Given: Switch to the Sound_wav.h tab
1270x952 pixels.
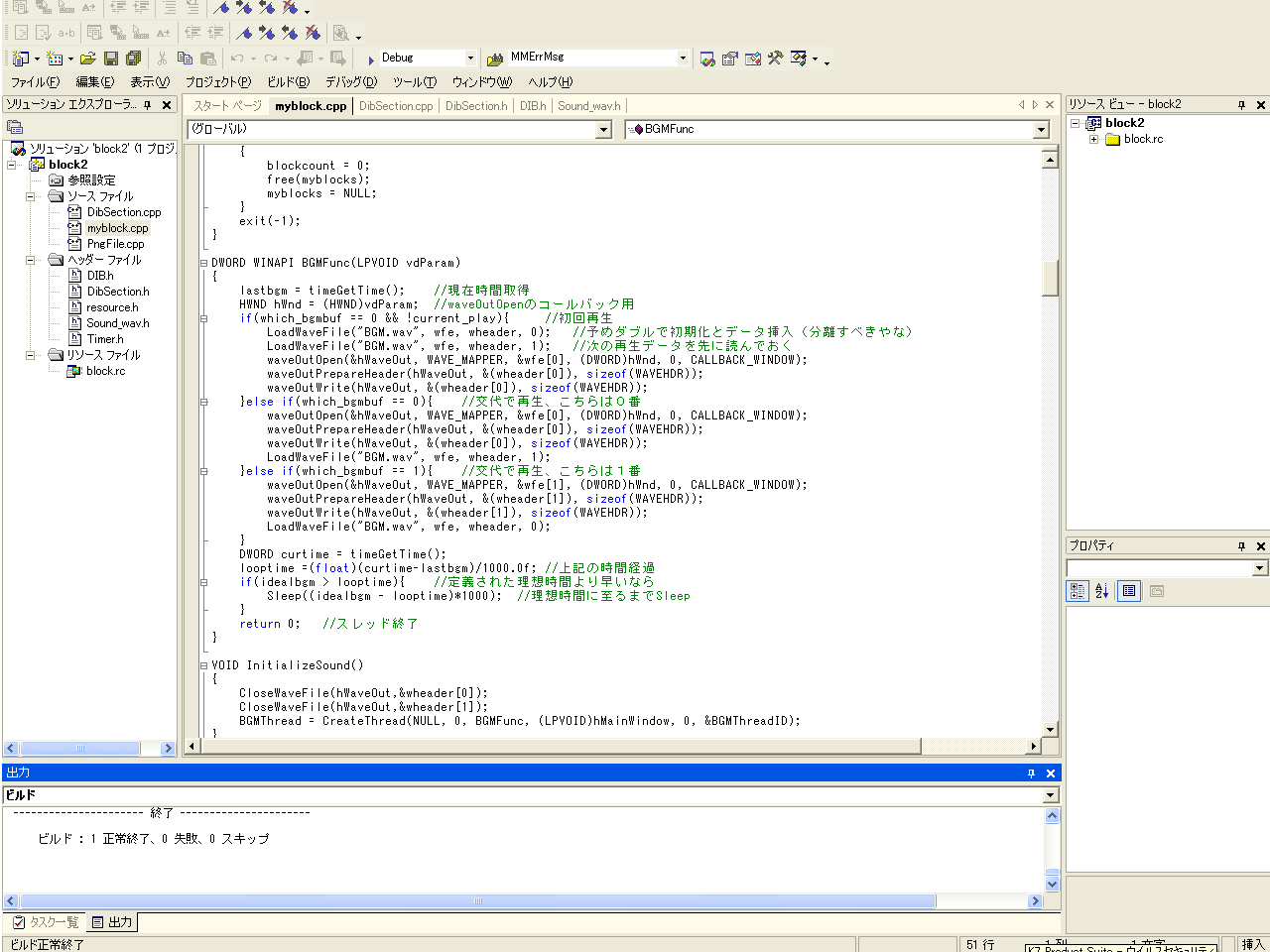Looking at the screenshot, I should click(589, 106).
